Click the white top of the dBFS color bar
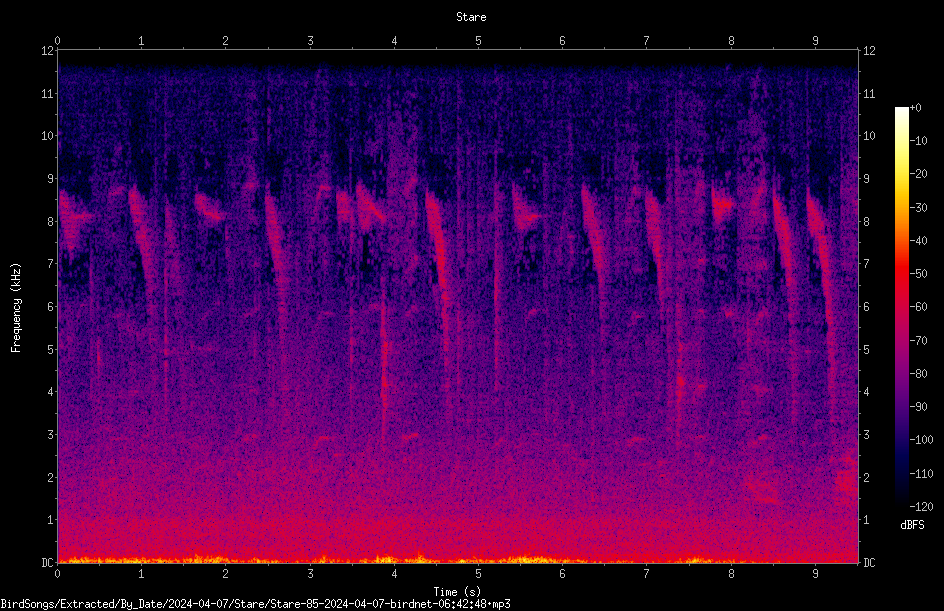944x611 pixels. 901,112
